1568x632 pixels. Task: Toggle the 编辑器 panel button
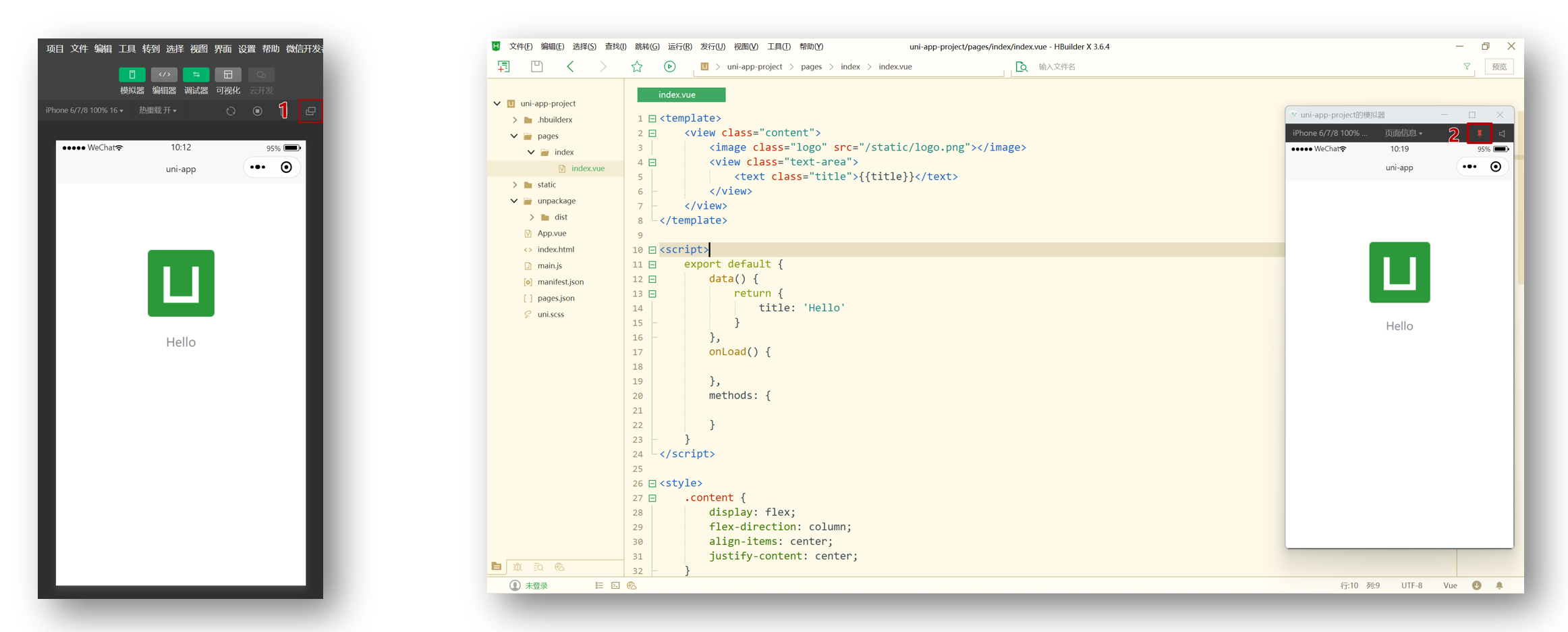click(164, 75)
